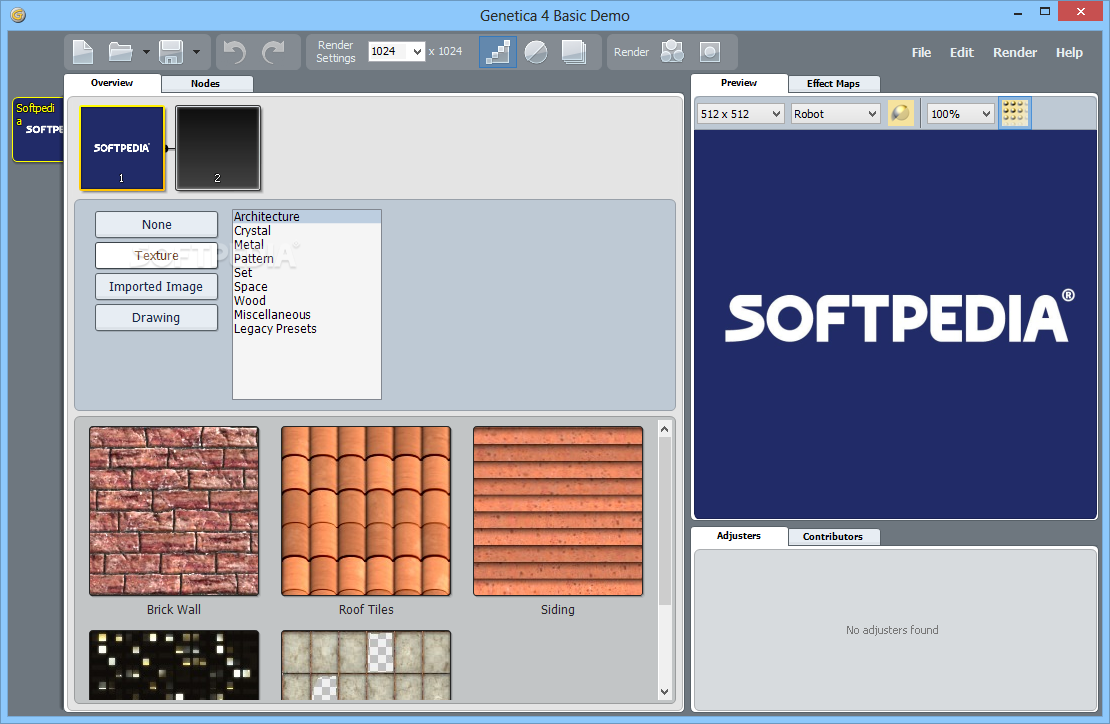Screen dimensions: 1110x724
Task: Redo the last undone action
Action: click(273, 52)
